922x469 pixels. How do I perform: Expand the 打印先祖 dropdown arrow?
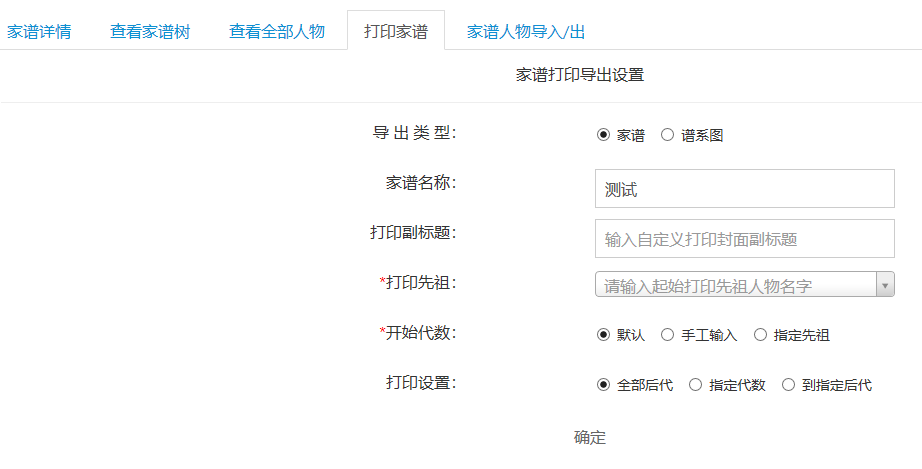885,286
